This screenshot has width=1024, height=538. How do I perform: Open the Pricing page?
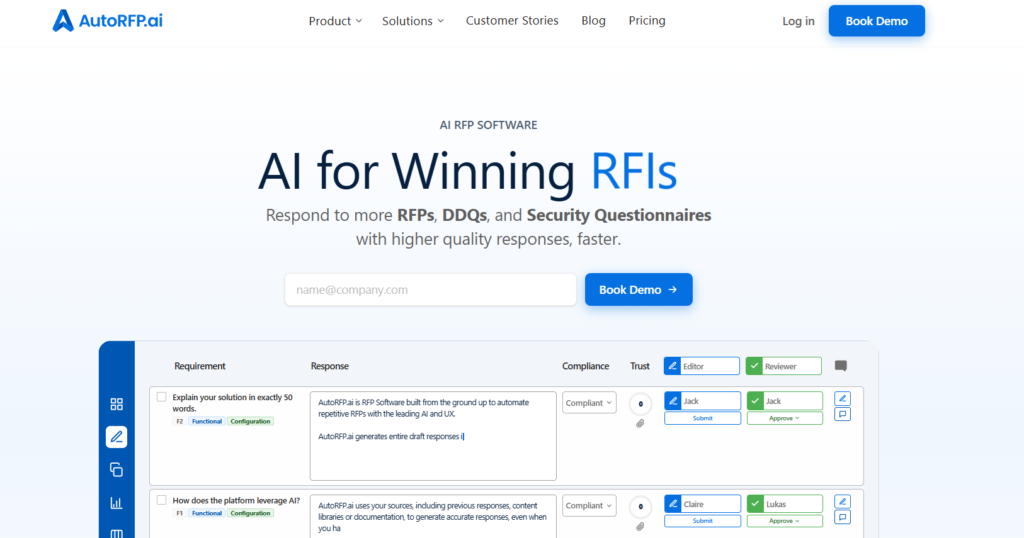pos(647,21)
